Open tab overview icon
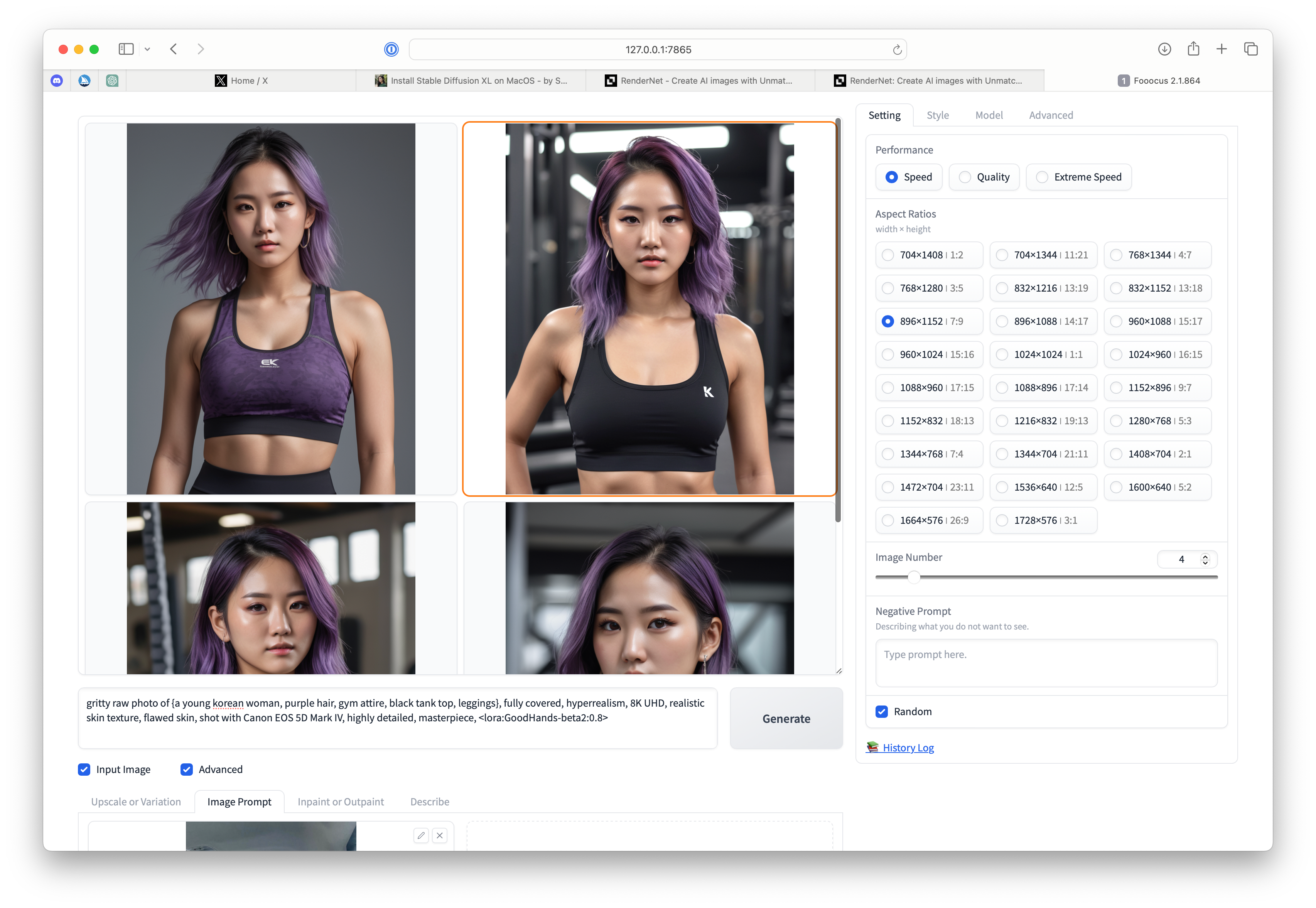 (1250, 49)
